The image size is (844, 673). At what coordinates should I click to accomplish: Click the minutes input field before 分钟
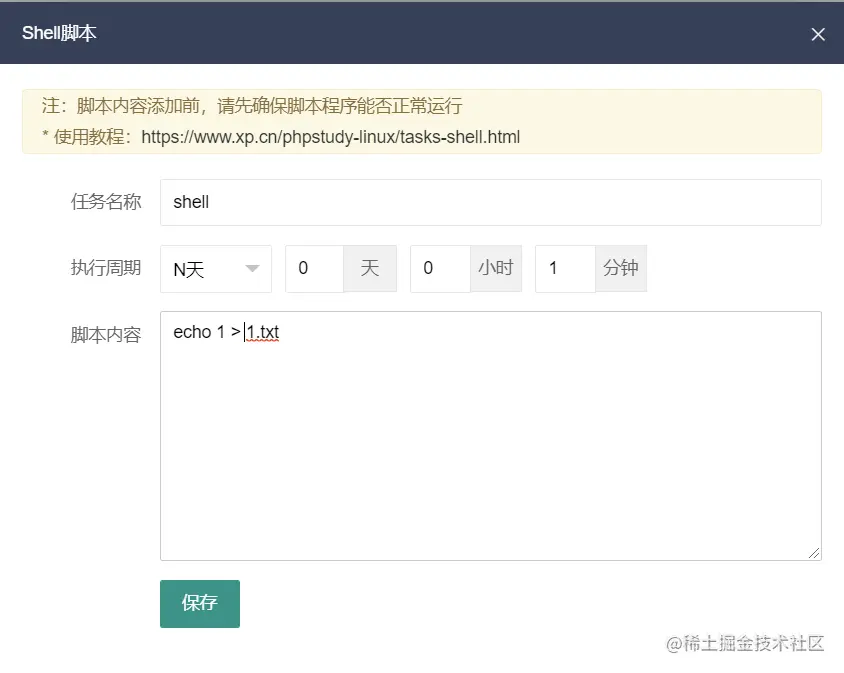point(565,269)
